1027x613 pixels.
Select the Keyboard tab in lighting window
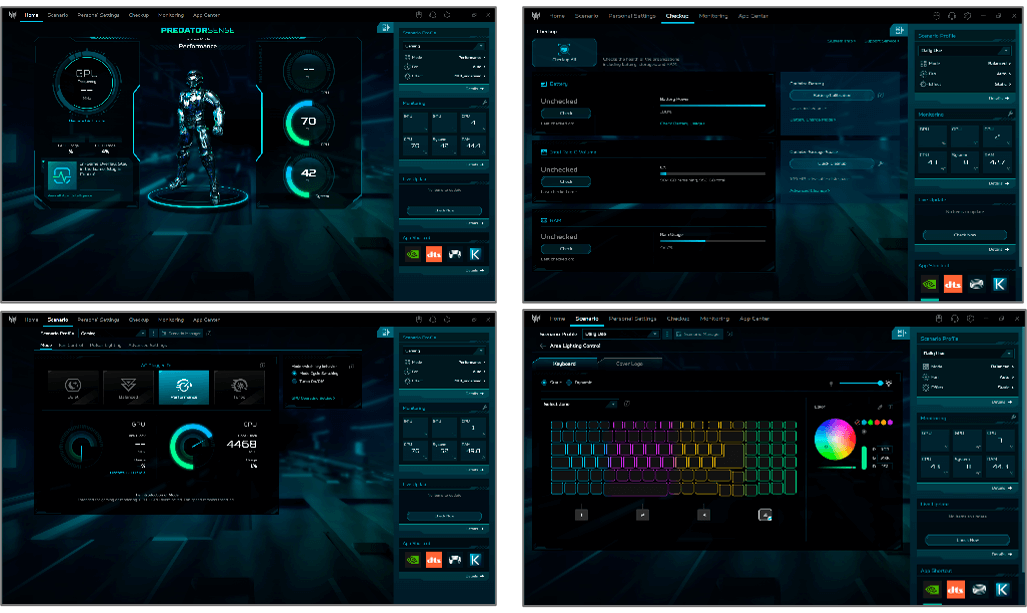point(565,363)
